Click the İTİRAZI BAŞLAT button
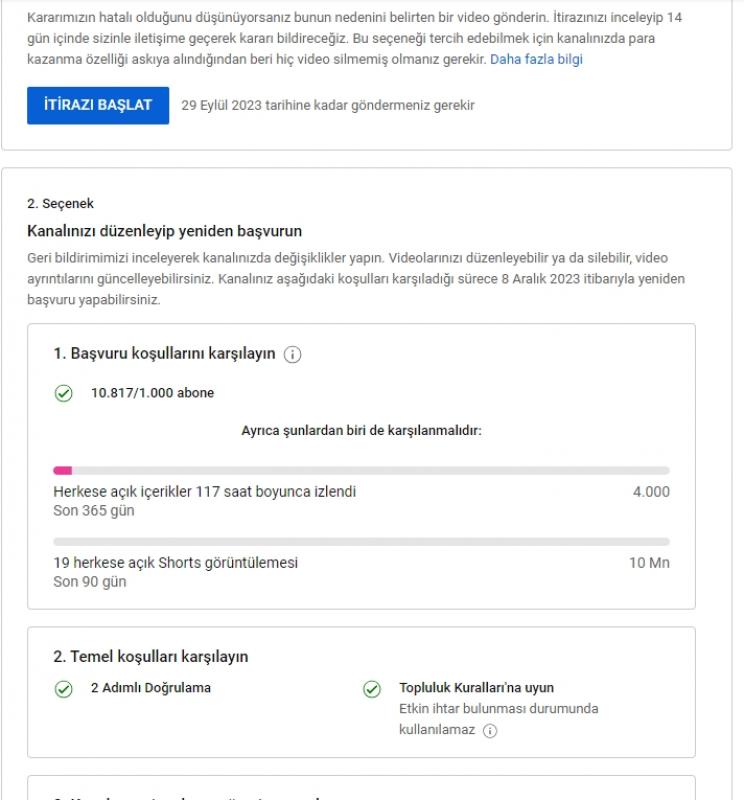Viewport: 744px width, 800px height. (x=98, y=105)
